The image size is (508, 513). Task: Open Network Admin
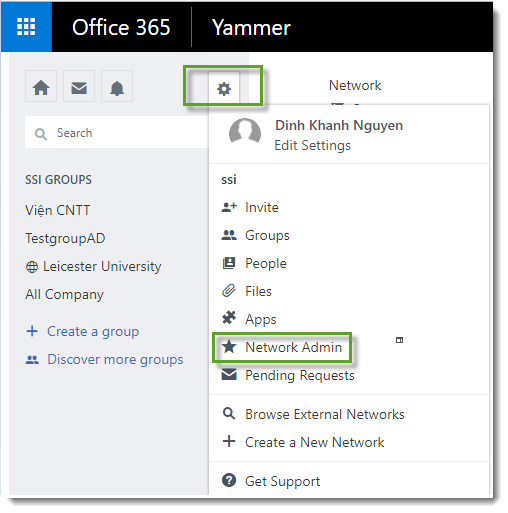294,347
